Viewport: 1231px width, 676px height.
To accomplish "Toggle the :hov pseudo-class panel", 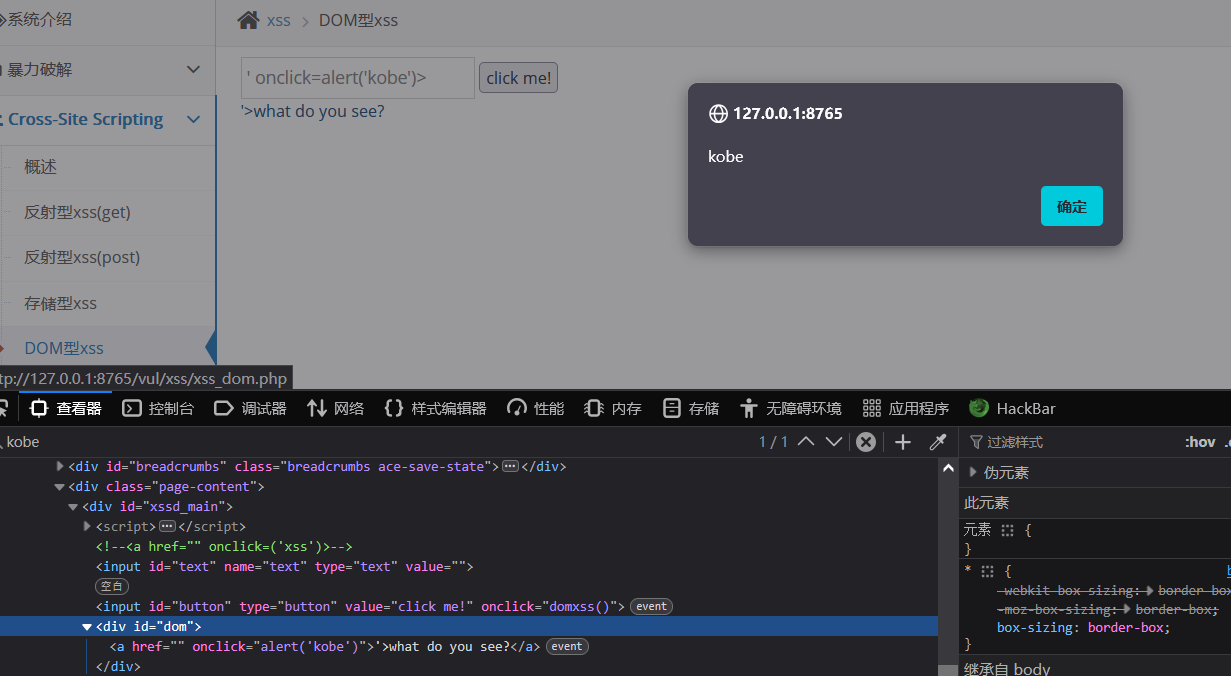I will (x=1200, y=442).
